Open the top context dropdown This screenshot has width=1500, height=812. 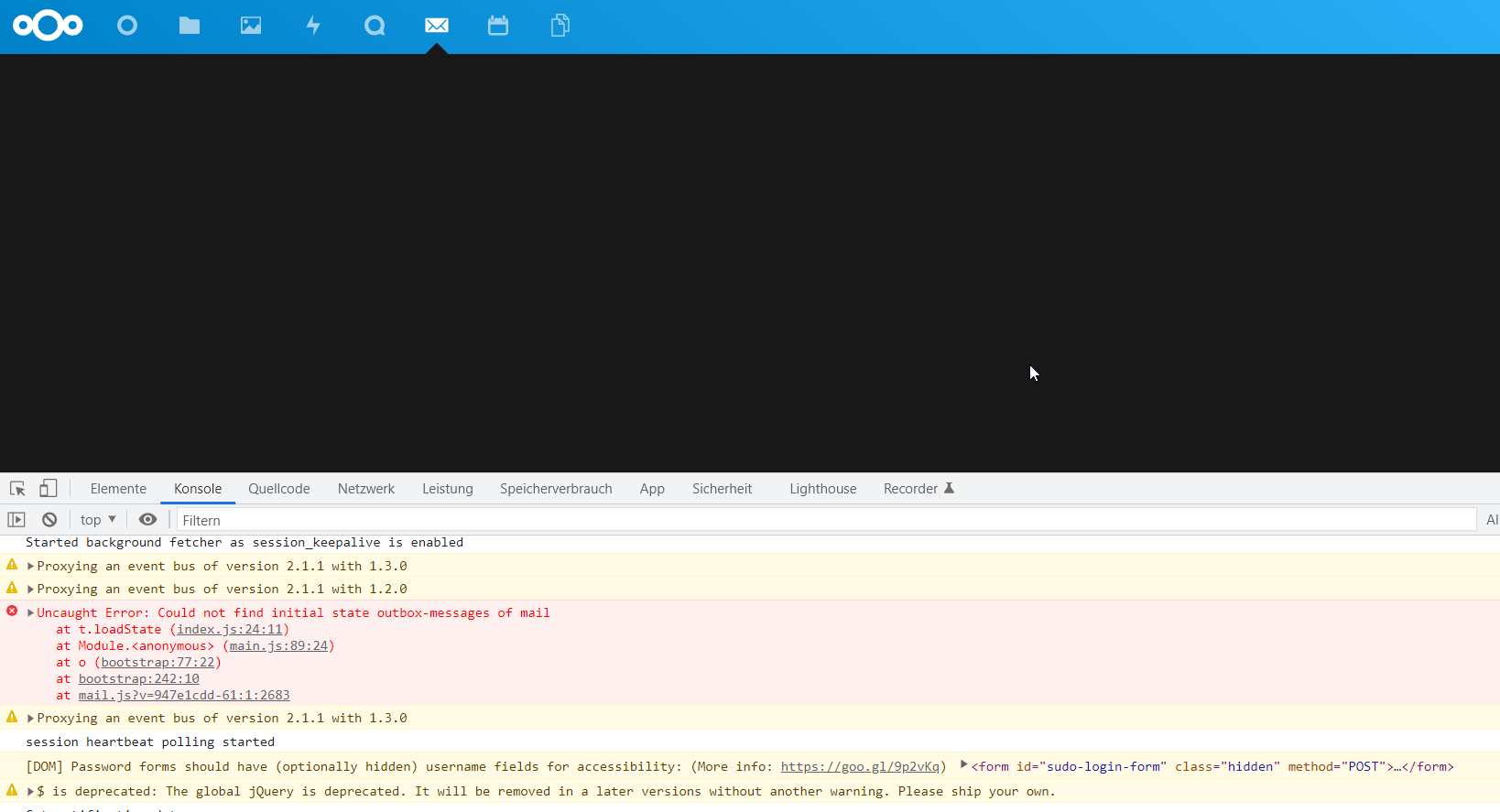[98, 520]
